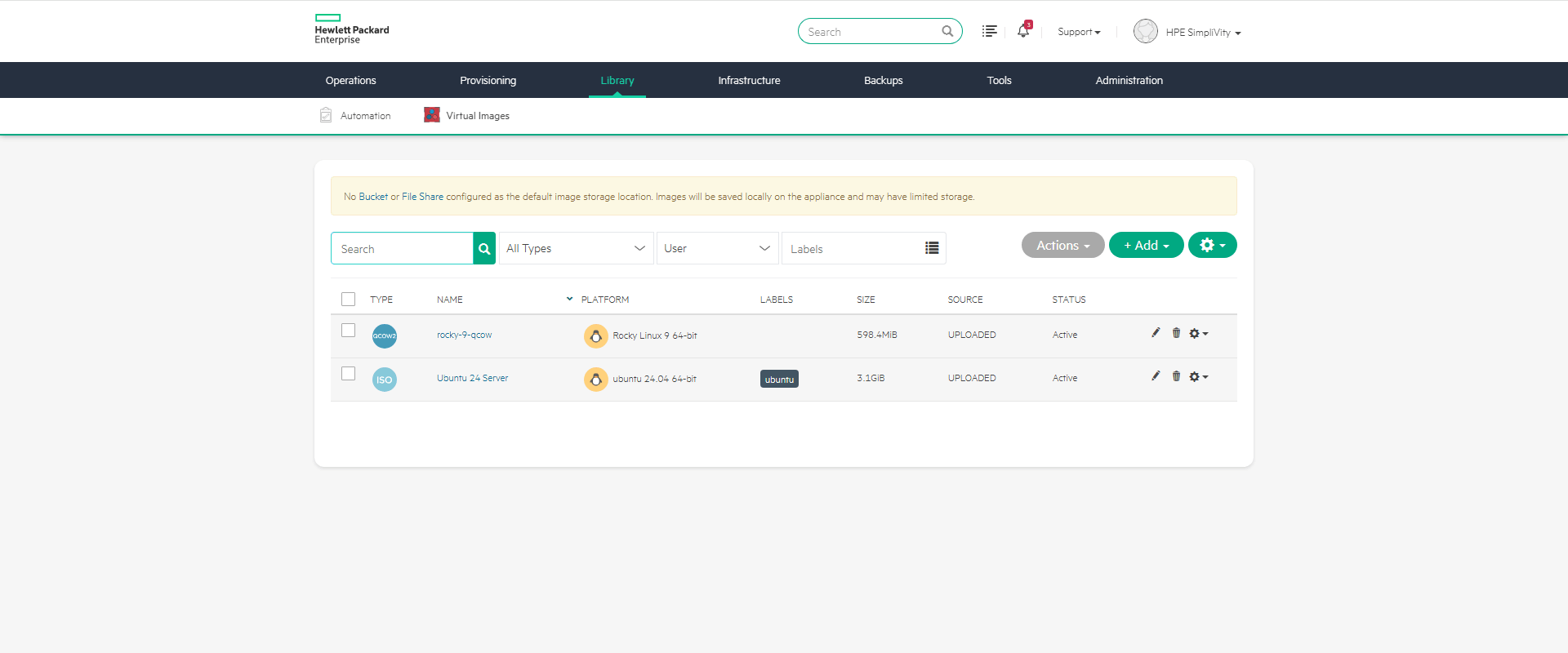Click the edit pencil for rocky-9-qcow
Screen dimensions: 1568x653
(1156, 333)
